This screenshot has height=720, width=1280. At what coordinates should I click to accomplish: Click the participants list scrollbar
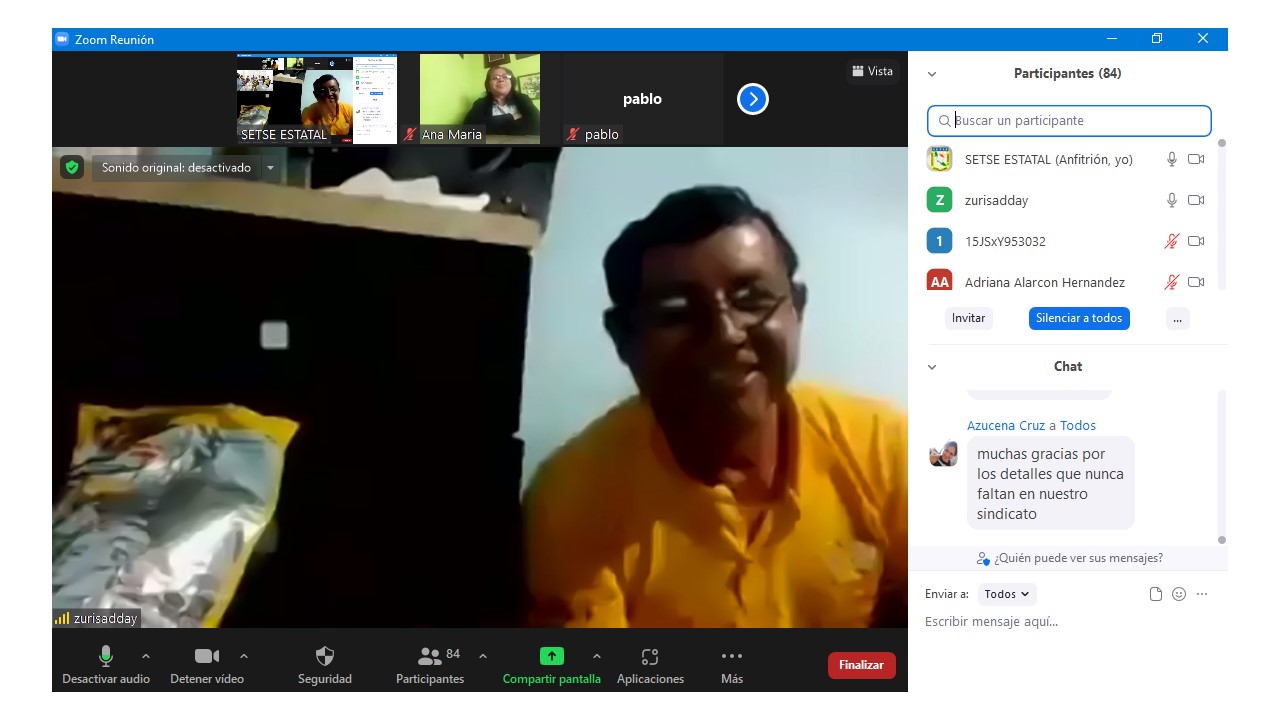[1221, 215]
